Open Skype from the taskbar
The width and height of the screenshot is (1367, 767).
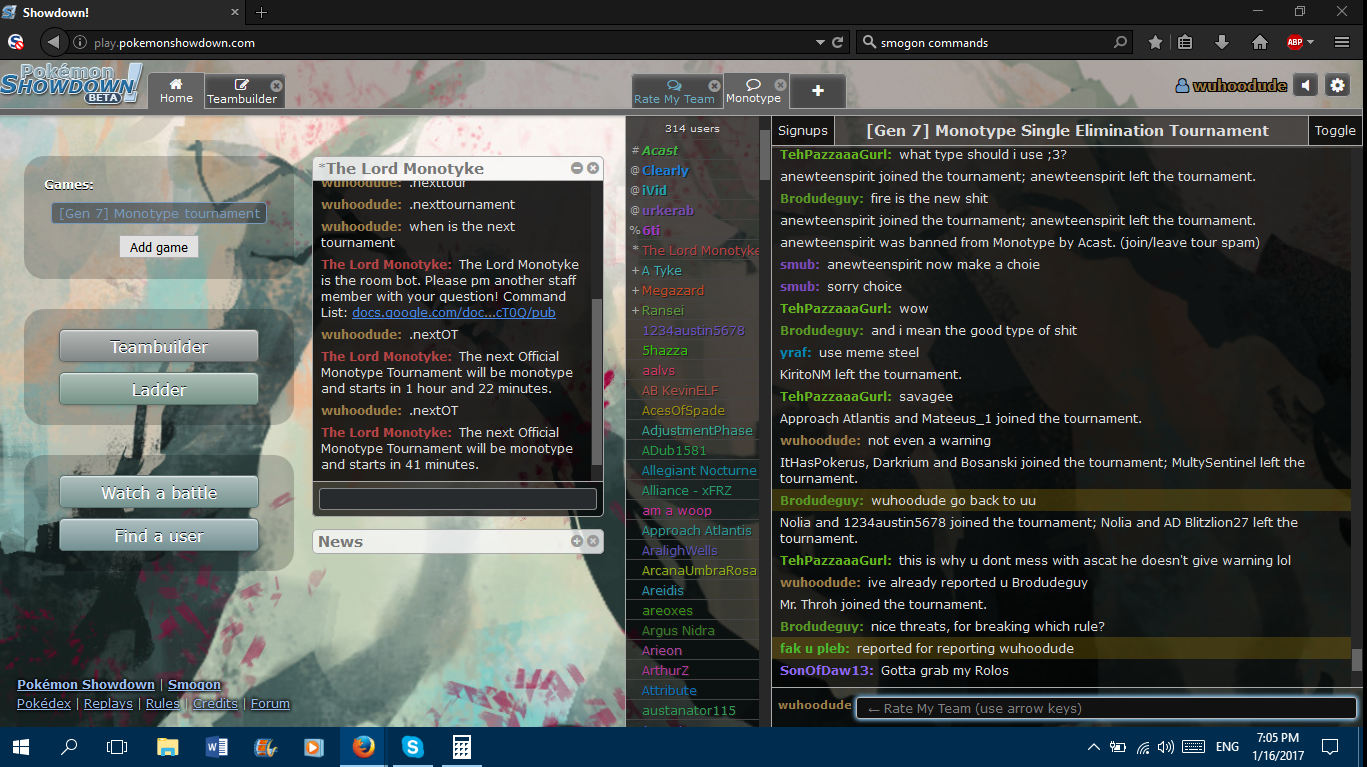pyautogui.click(x=412, y=747)
